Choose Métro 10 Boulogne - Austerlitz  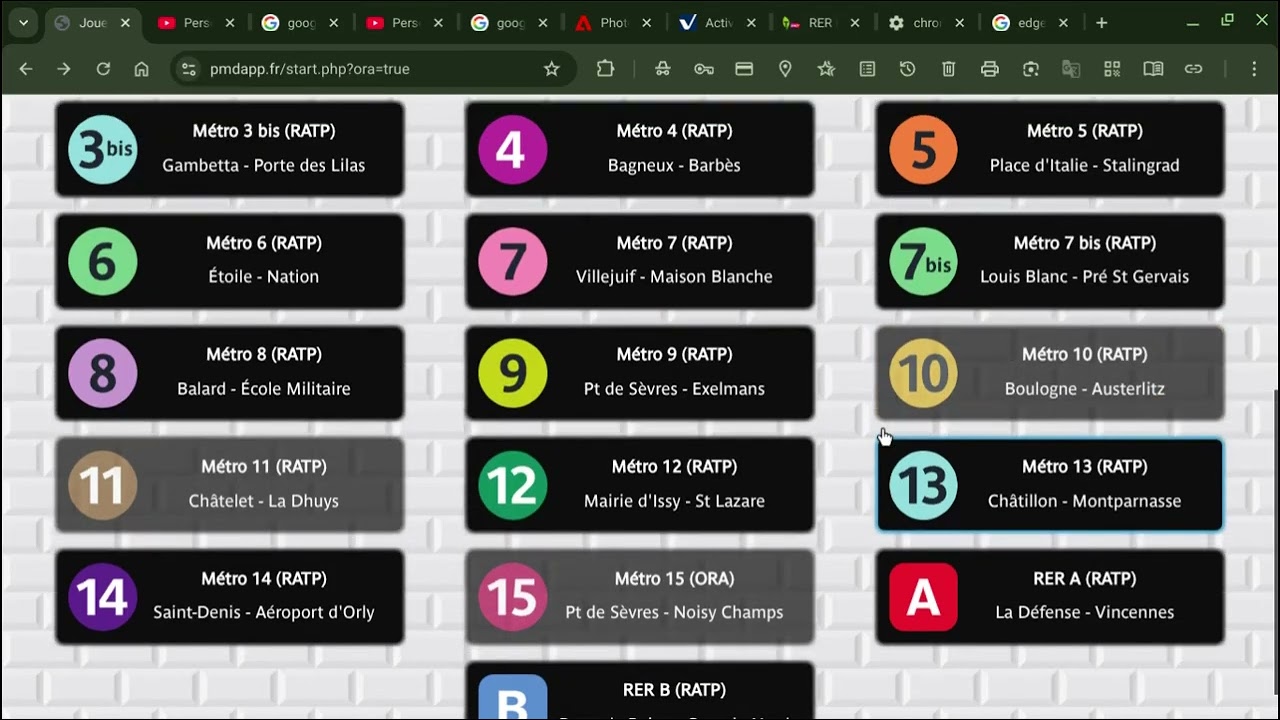tap(1050, 373)
